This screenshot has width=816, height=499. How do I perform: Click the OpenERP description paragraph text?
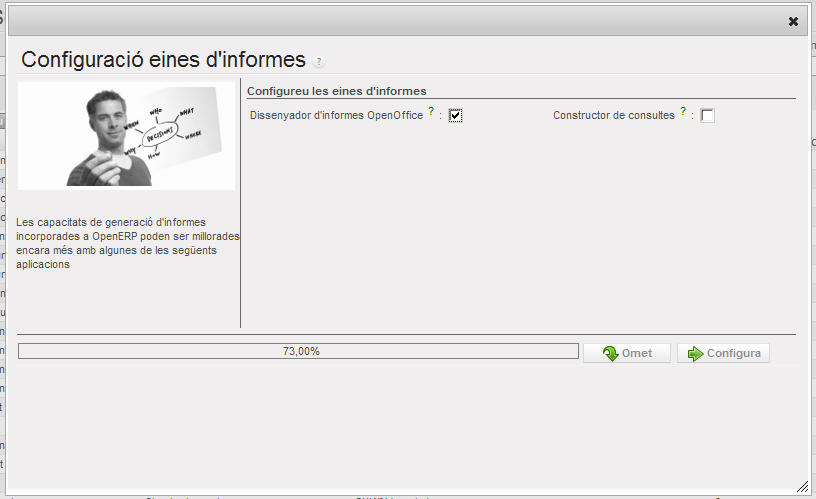(127, 243)
